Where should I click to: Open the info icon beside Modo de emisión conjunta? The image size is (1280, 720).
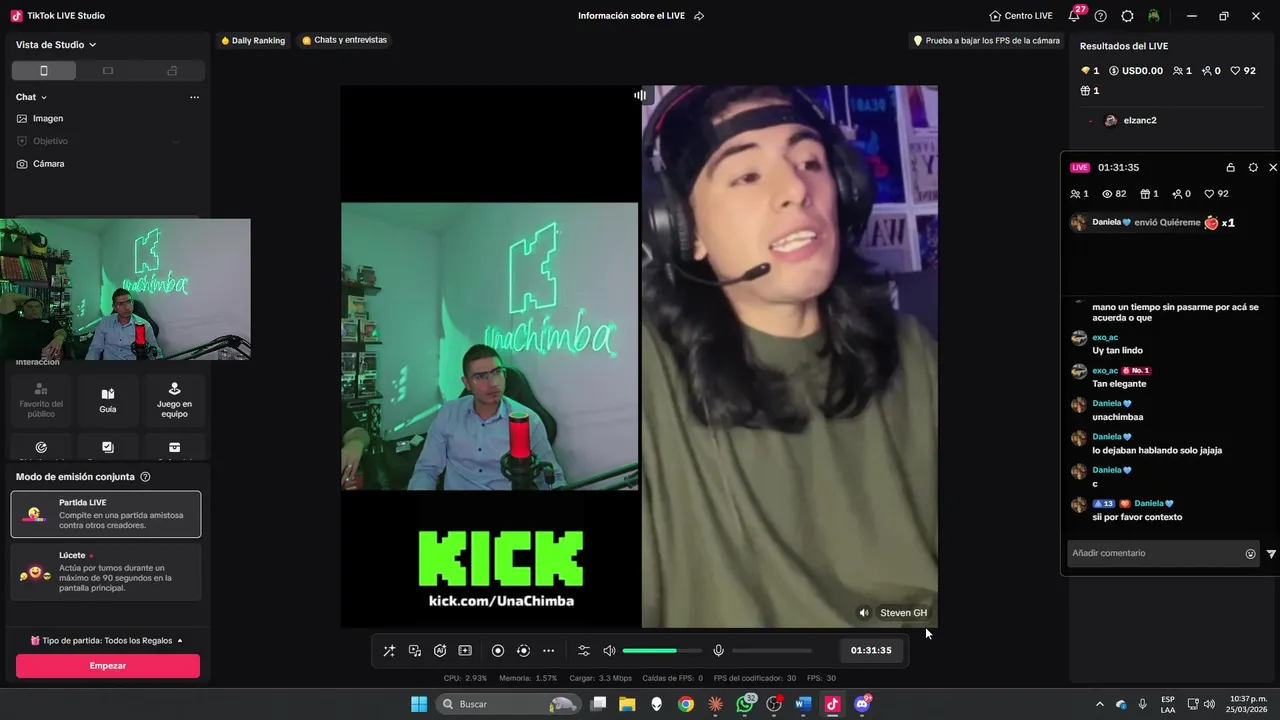click(145, 477)
